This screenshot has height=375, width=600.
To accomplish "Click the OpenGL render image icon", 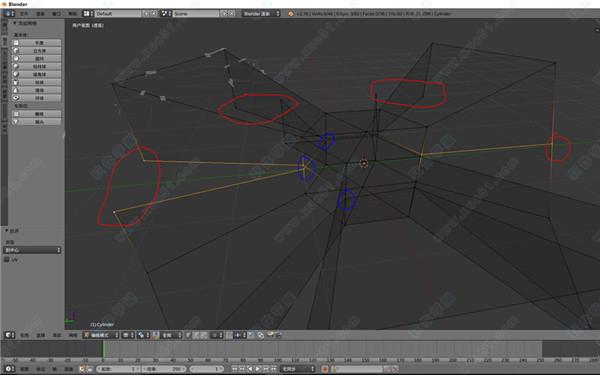I will [x=270, y=335].
